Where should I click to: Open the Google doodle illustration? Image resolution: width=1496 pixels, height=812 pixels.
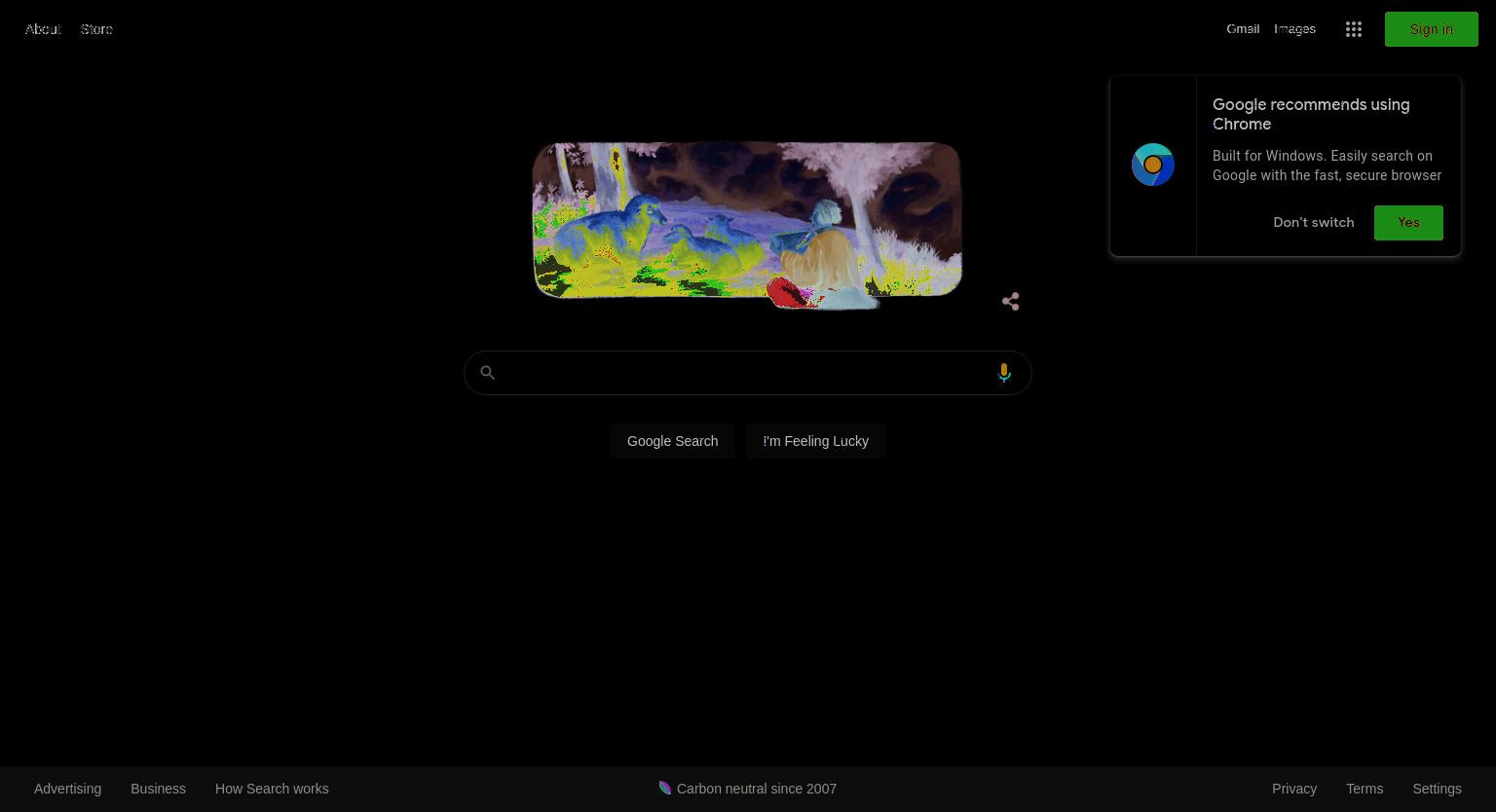coord(747,225)
